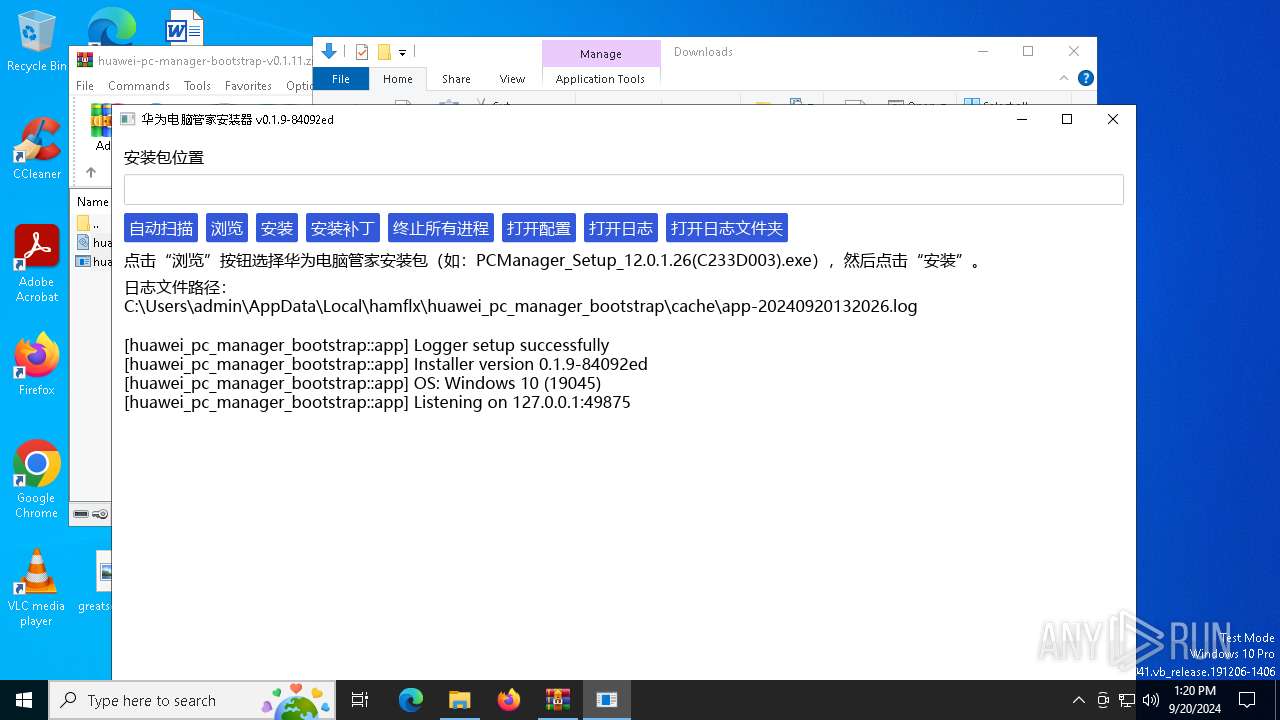Open the Commands menu in WinRAR
Image resolution: width=1280 pixels, height=720 pixels.
coord(139,86)
